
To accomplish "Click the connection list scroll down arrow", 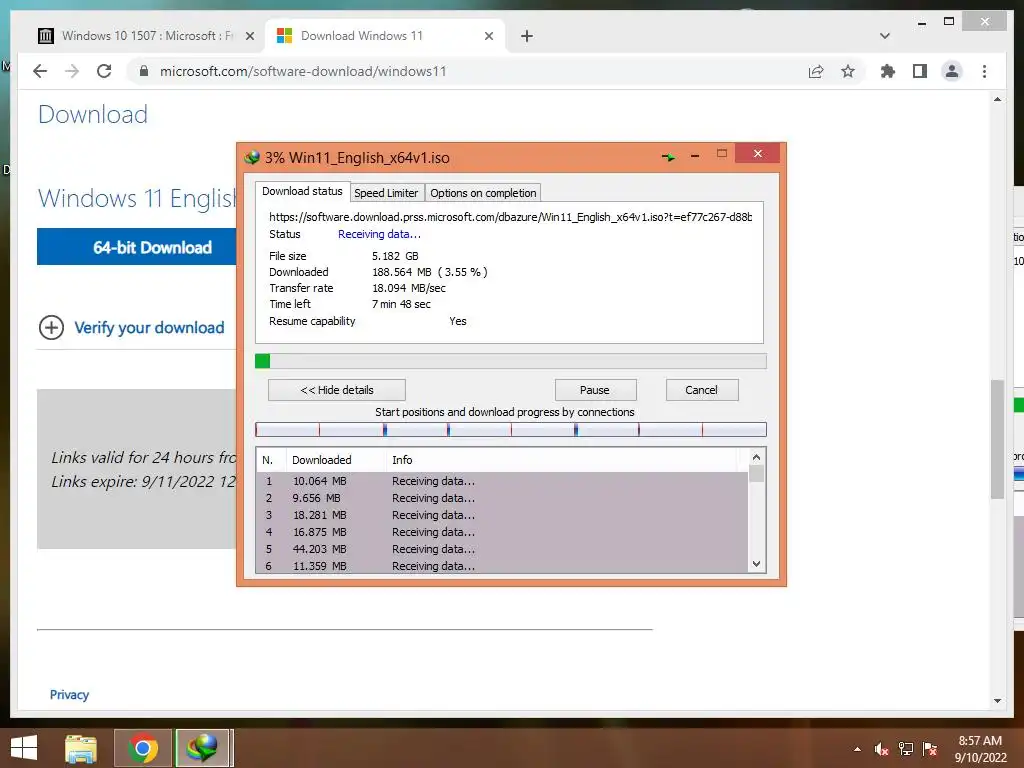I will [756, 564].
